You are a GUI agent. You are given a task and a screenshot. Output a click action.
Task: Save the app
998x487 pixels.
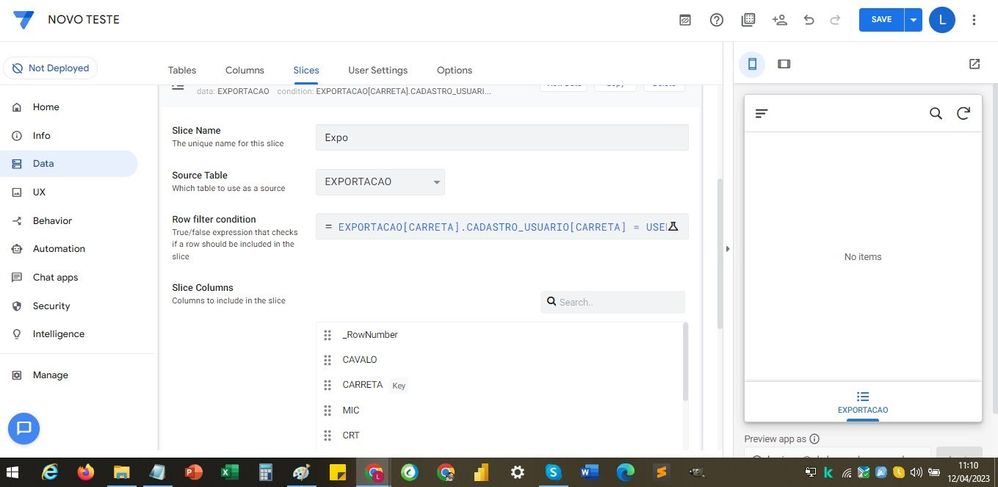tap(882, 20)
